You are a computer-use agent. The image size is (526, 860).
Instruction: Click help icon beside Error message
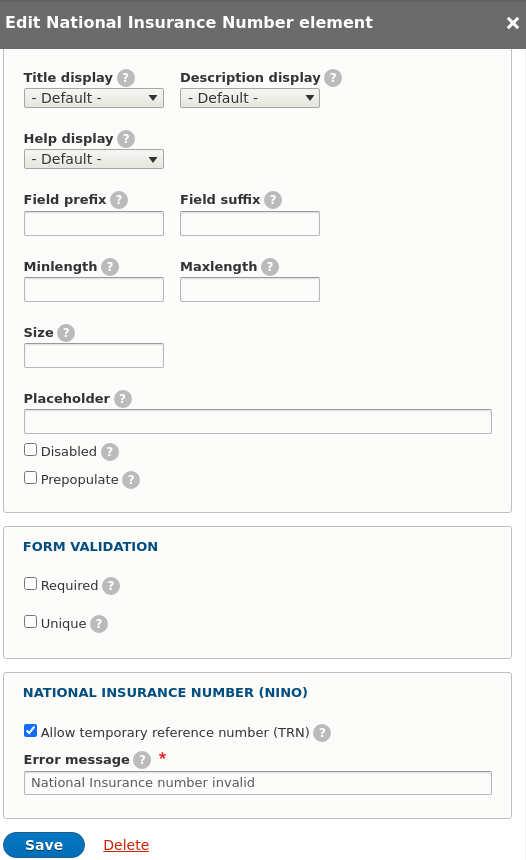tap(142, 760)
